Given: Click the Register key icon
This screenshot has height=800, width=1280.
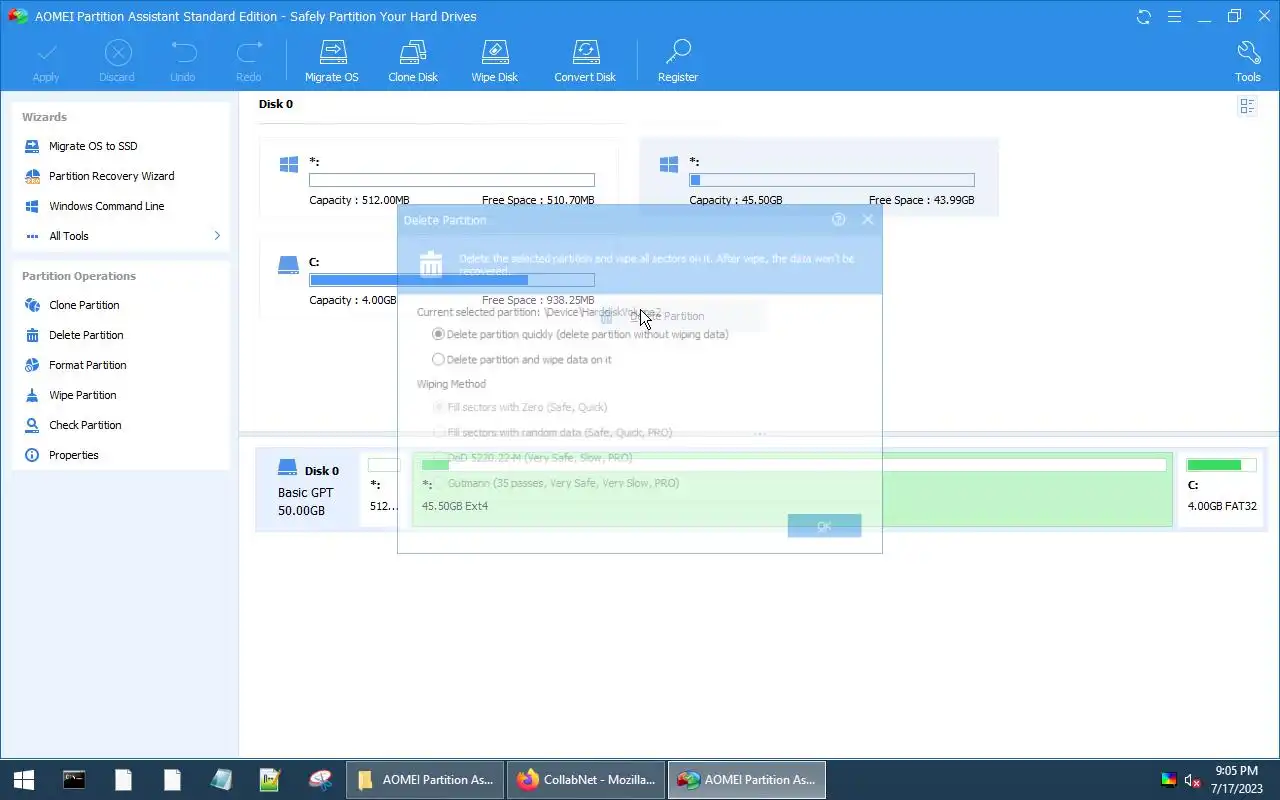Looking at the screenshot, I should click(678, 53).
